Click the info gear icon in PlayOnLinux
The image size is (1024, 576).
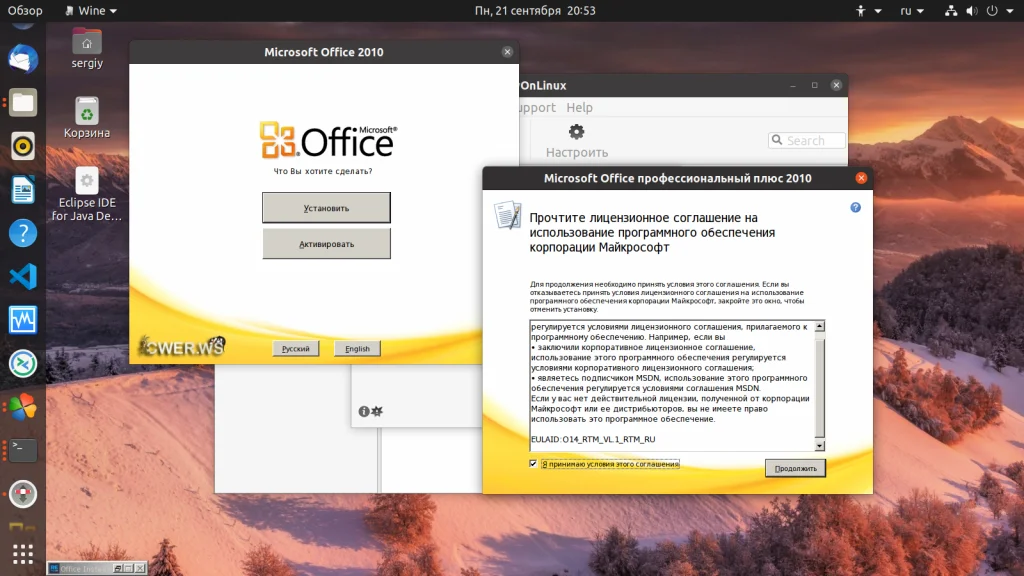point(370,411)
